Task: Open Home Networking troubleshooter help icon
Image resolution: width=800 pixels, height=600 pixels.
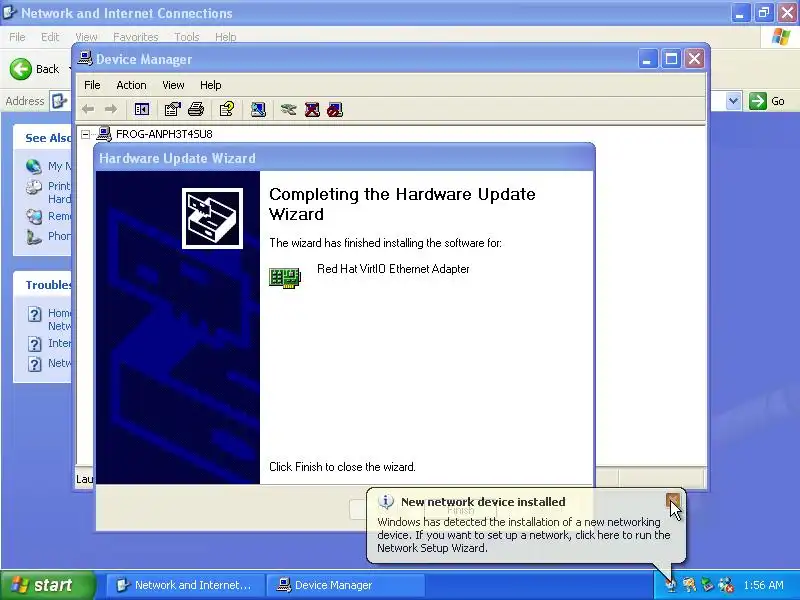Action: coord(34,314)
